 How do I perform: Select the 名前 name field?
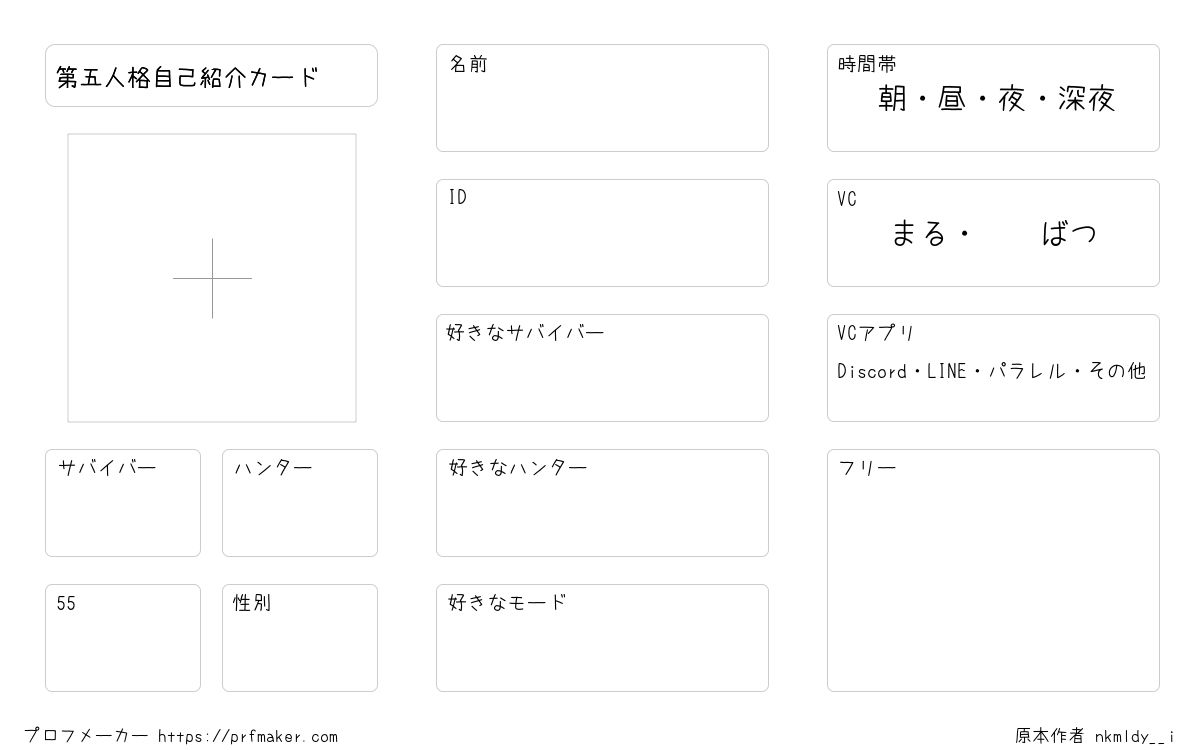602,98
